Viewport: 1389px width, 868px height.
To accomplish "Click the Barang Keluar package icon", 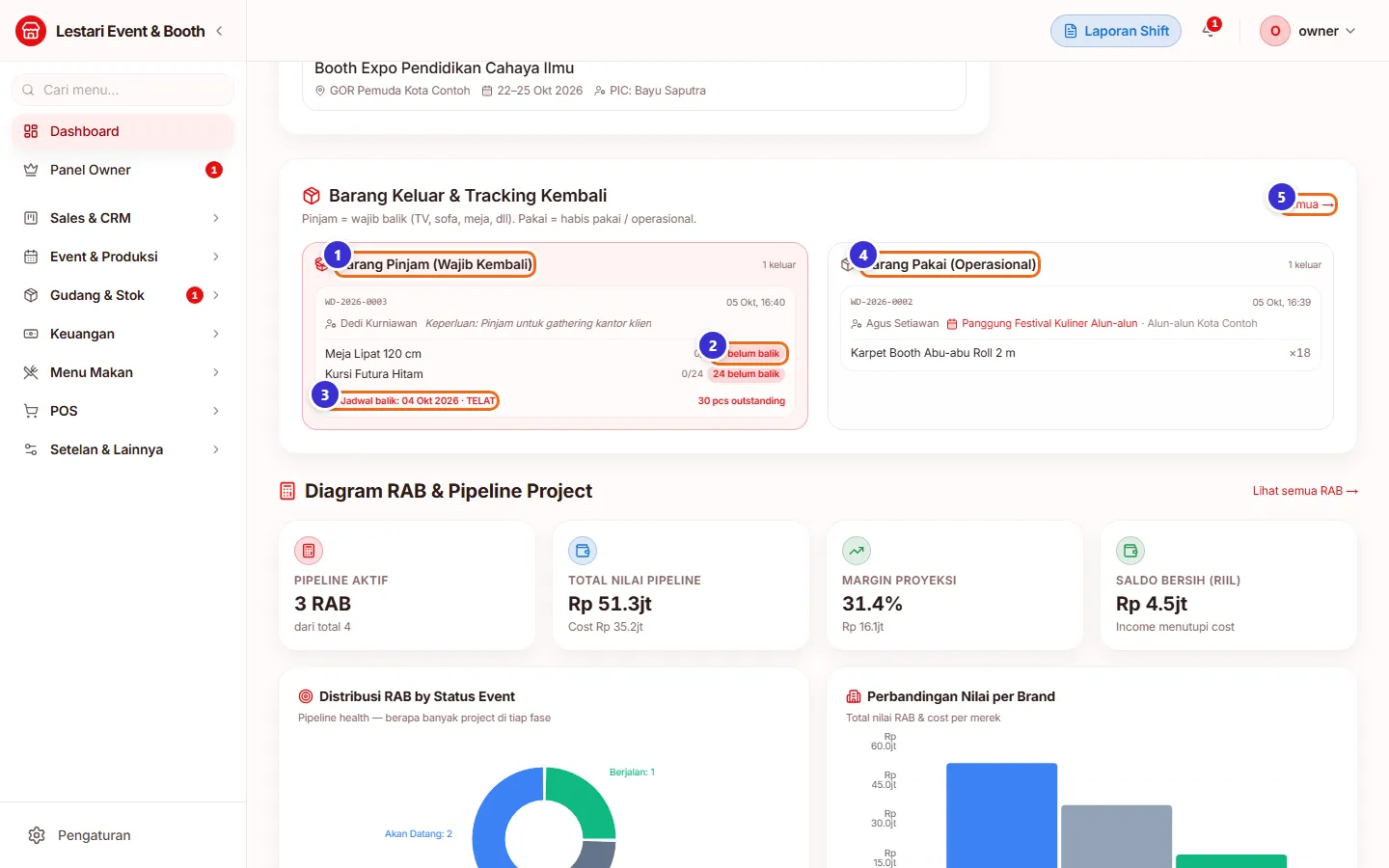I will pos(312,196).
